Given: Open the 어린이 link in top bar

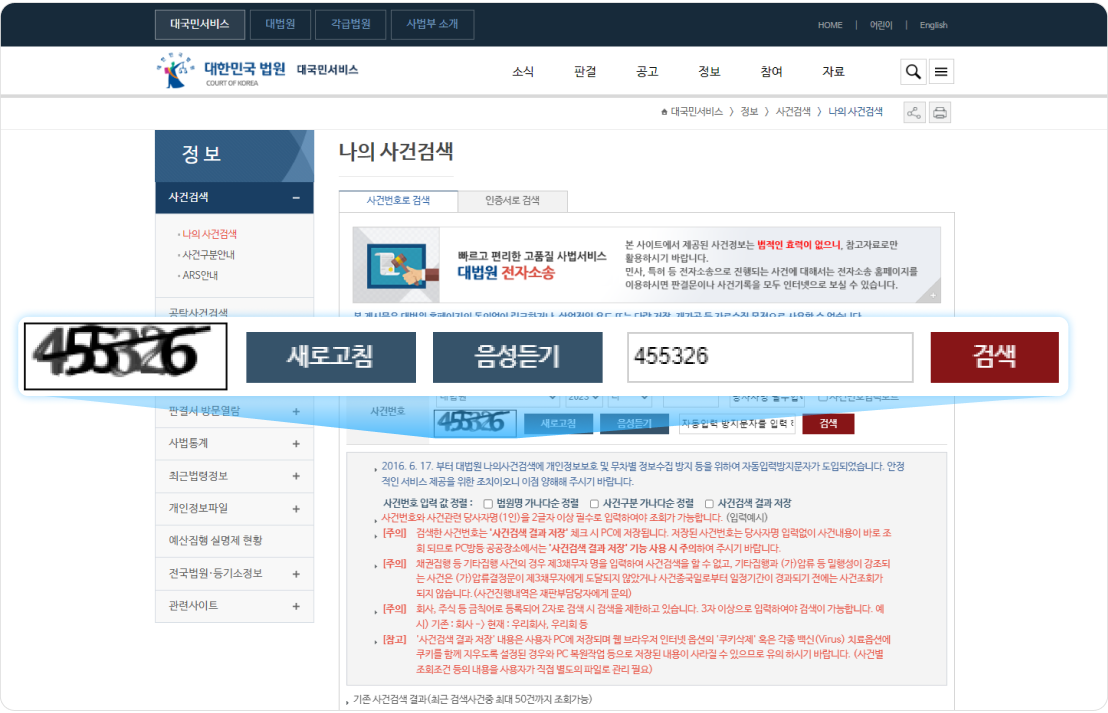Looking at the screenshot, I should point(881,25).
